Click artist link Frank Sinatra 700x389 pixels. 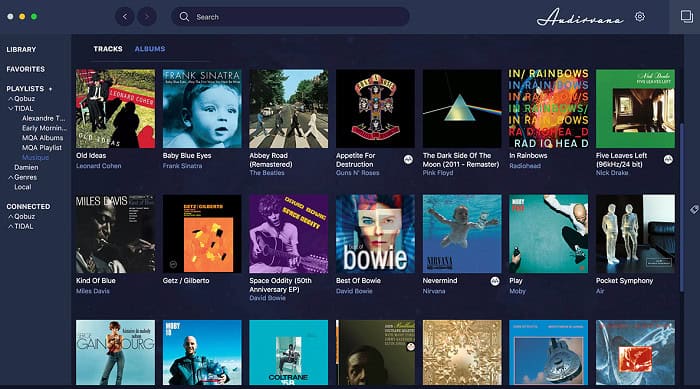[x=182, y=166]
